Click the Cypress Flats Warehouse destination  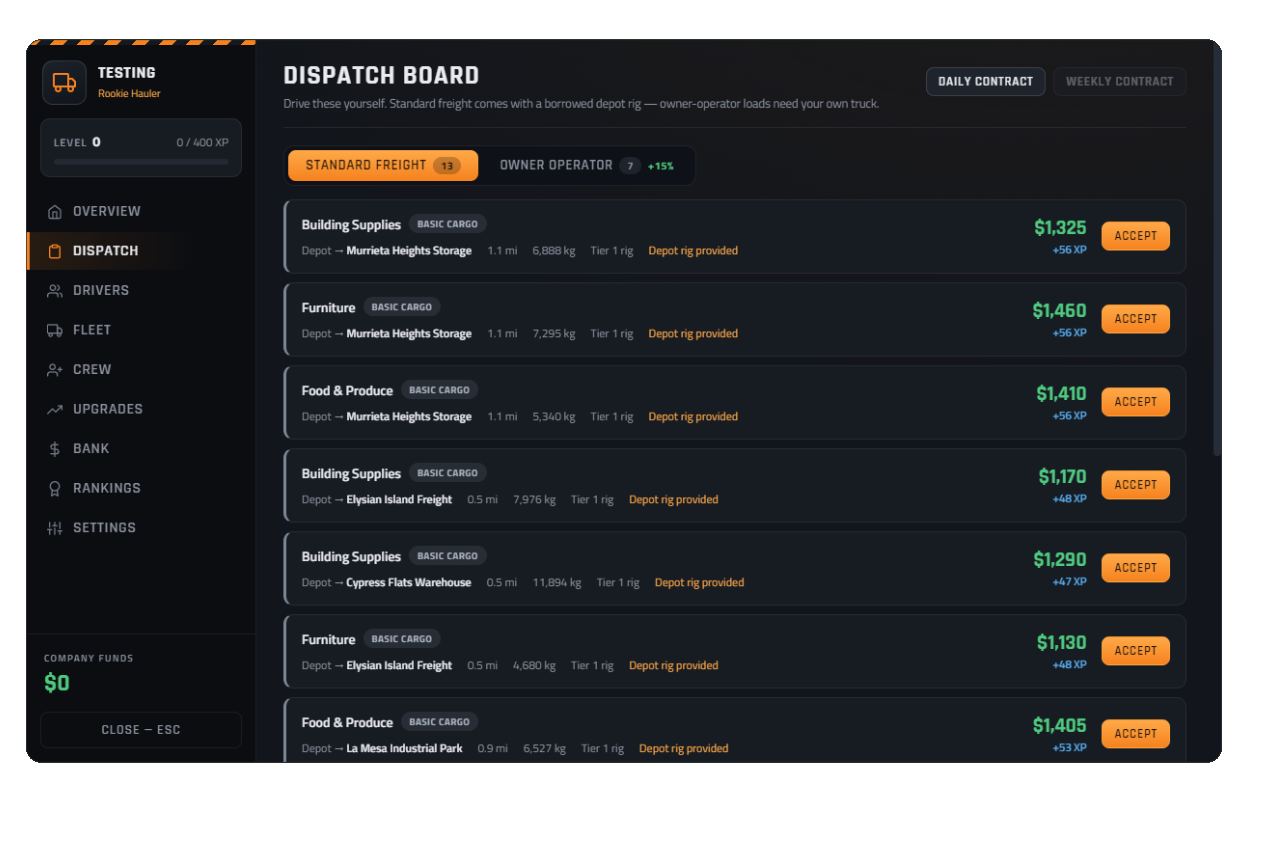[x=408, y=583]
